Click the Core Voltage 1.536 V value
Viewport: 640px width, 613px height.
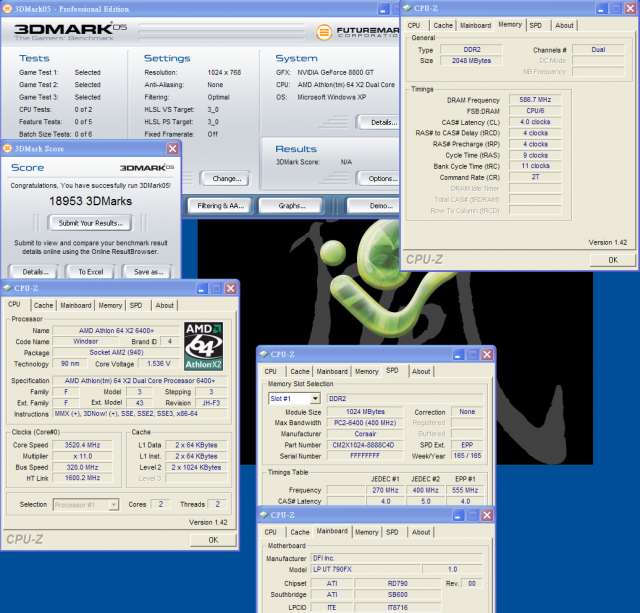coord(158,363)
